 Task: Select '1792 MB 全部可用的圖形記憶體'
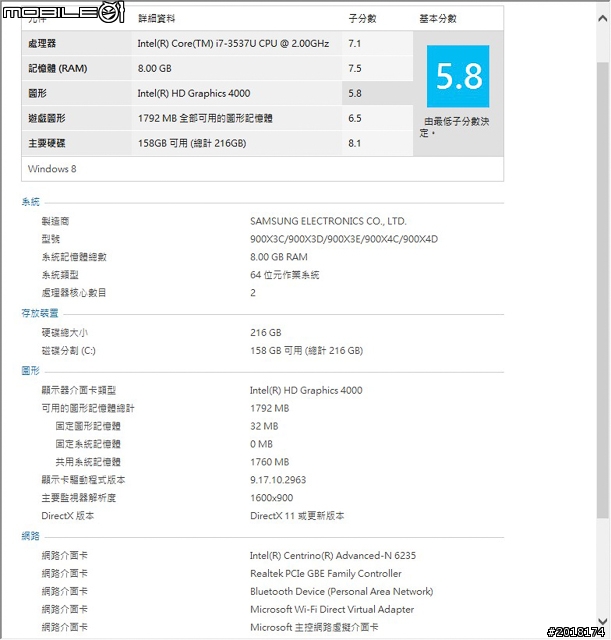205,118
